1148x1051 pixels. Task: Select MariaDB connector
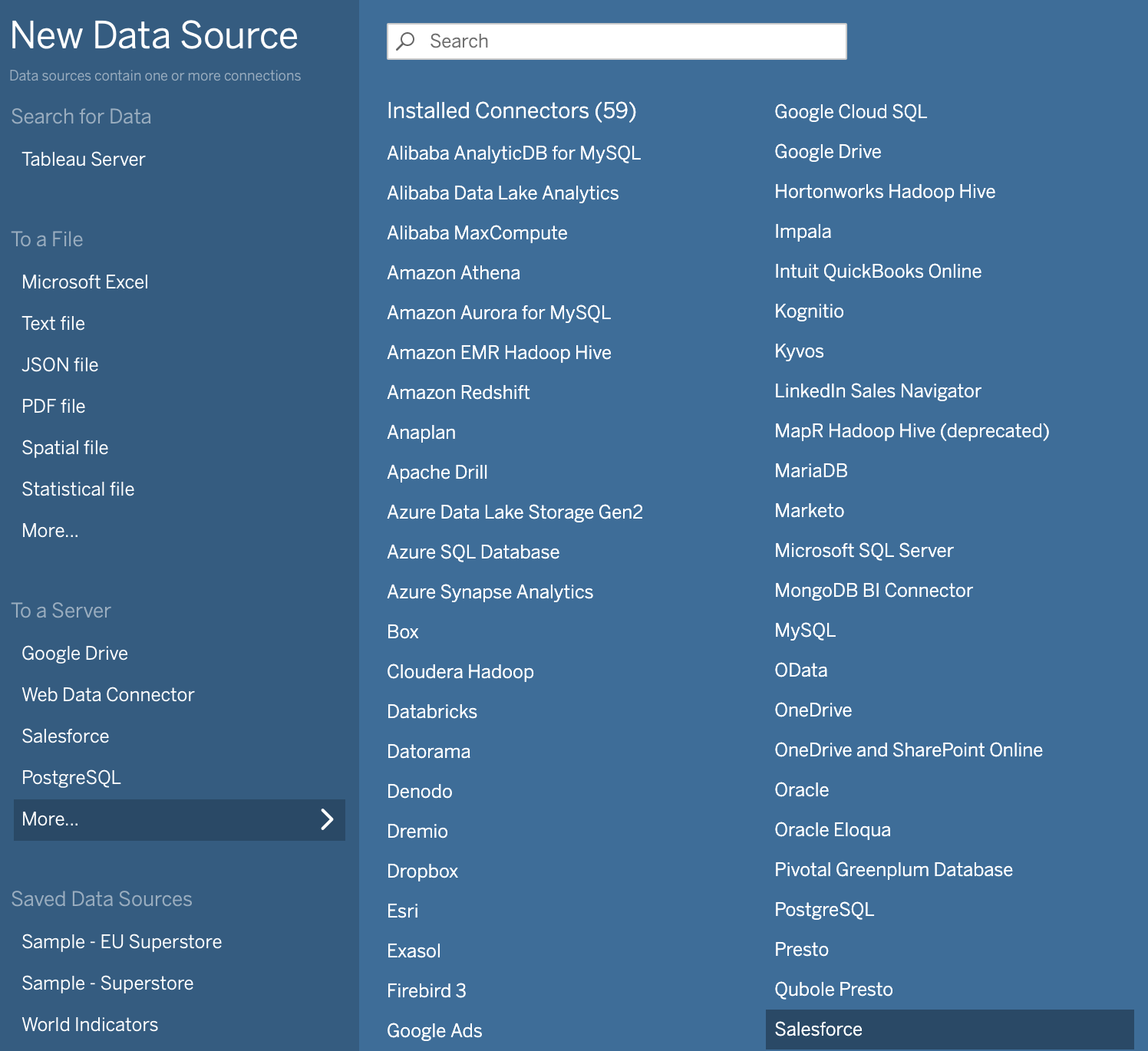point(810,471)
